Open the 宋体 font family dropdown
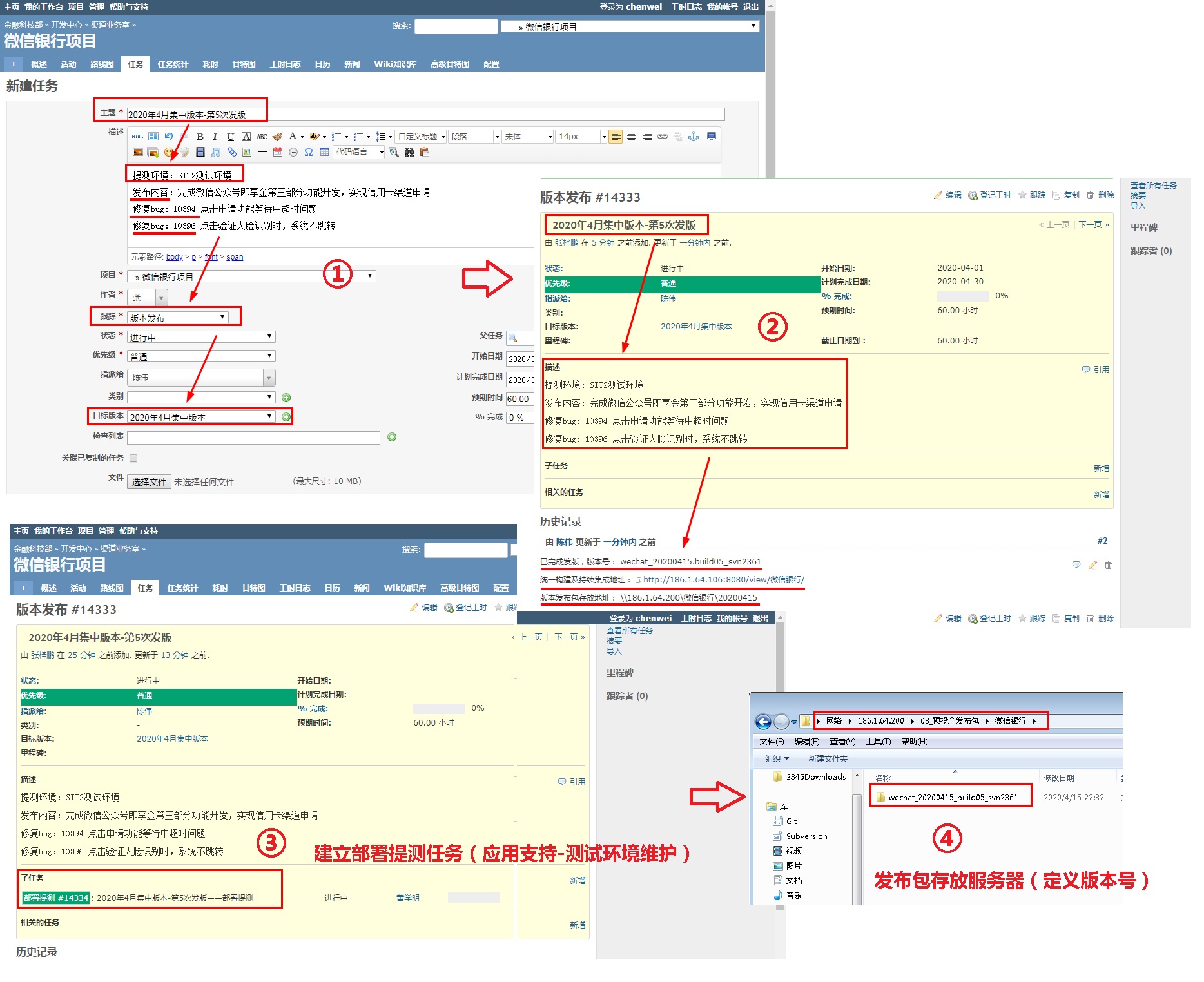 (x=528, y=137)
